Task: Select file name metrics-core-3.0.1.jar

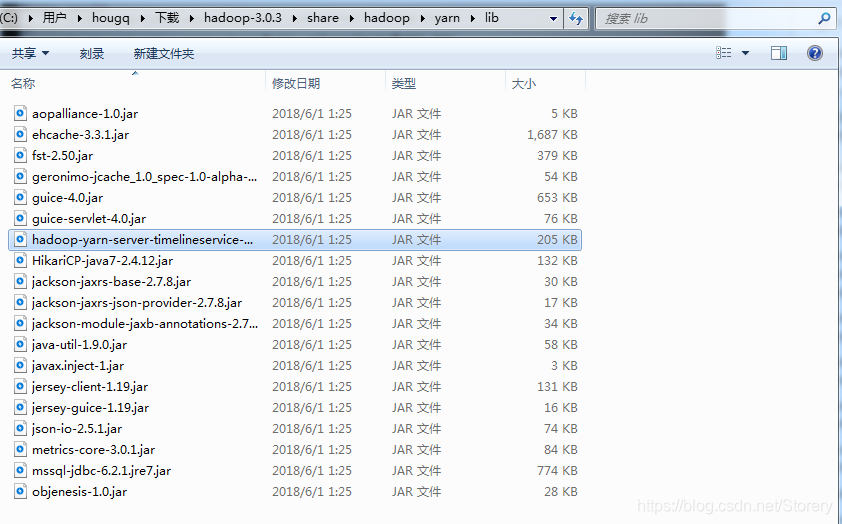Action: click(x=93, y=449)
